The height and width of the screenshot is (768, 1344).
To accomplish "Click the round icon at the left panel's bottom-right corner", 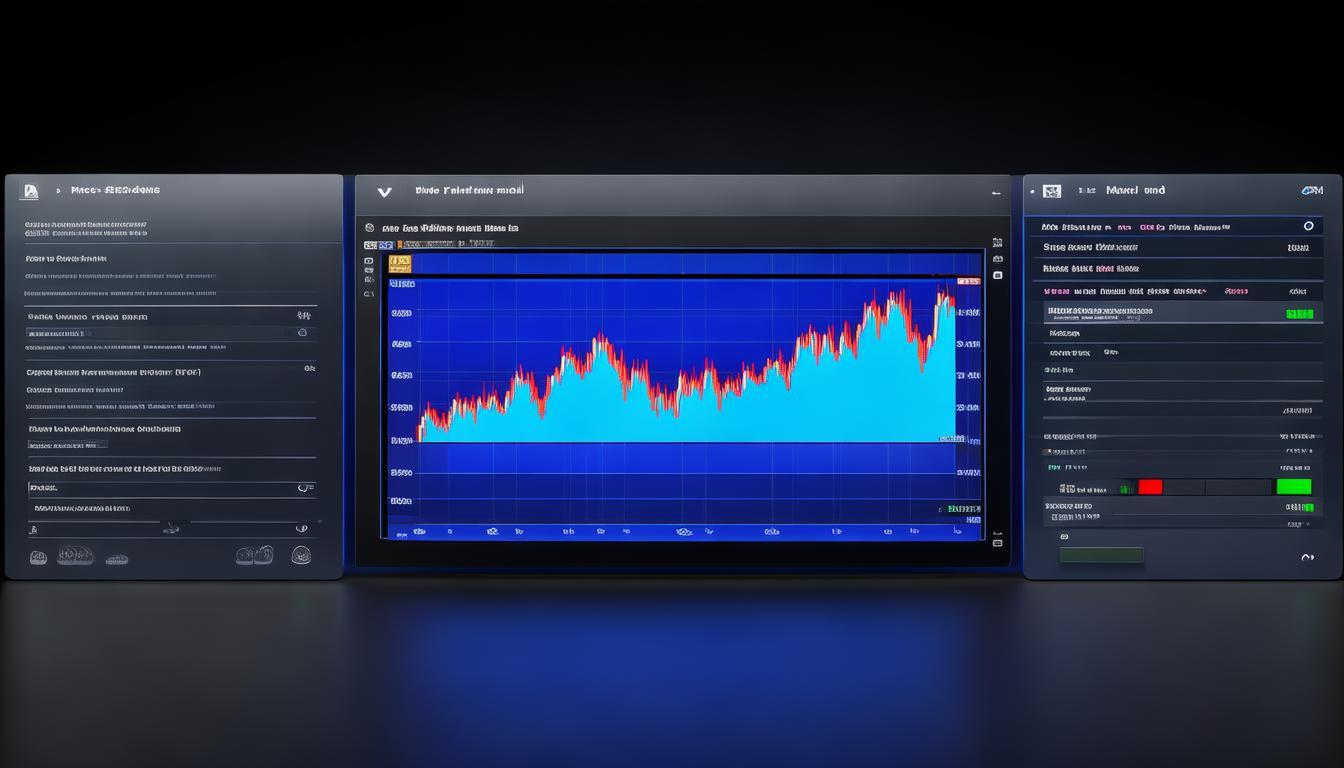I will pos(301,554).
